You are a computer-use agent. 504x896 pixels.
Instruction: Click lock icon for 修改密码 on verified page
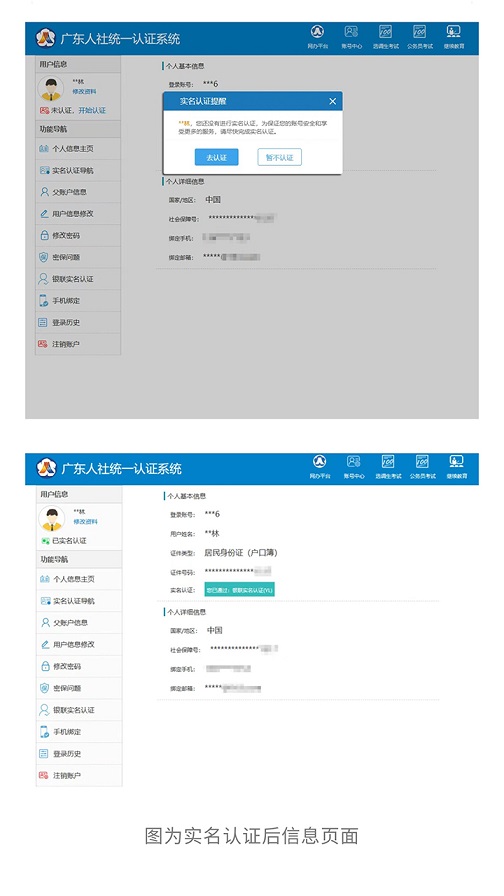click(x=45, y=666)
